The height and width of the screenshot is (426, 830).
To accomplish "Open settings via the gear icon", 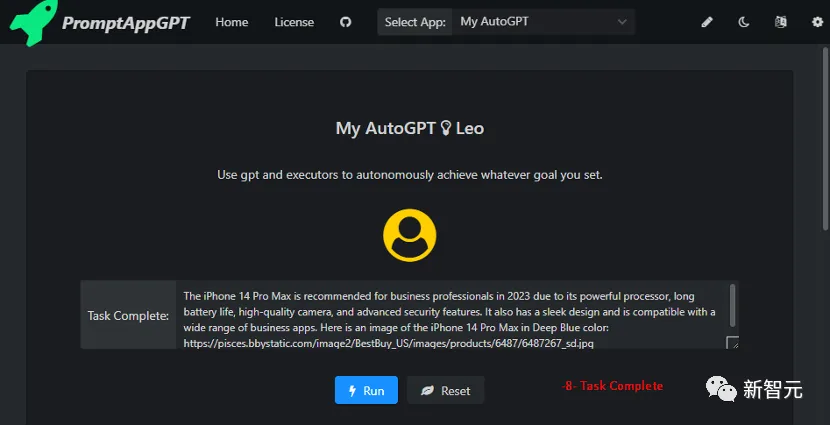I will point(817,22).
